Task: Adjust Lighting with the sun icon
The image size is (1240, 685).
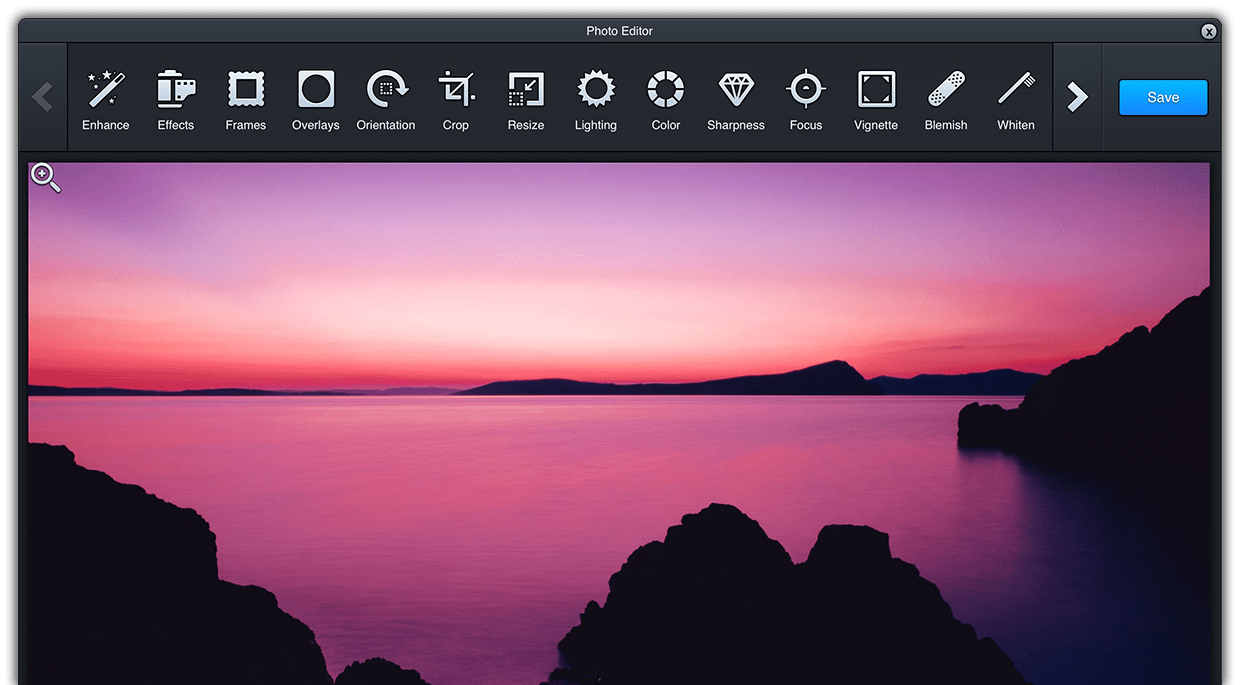Action: click(596, 98)
